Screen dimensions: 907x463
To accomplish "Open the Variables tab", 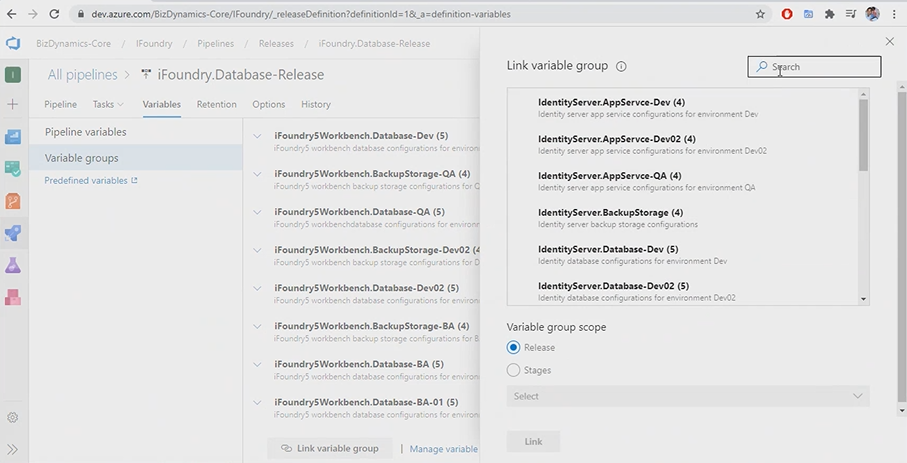I will coord(162,104).
